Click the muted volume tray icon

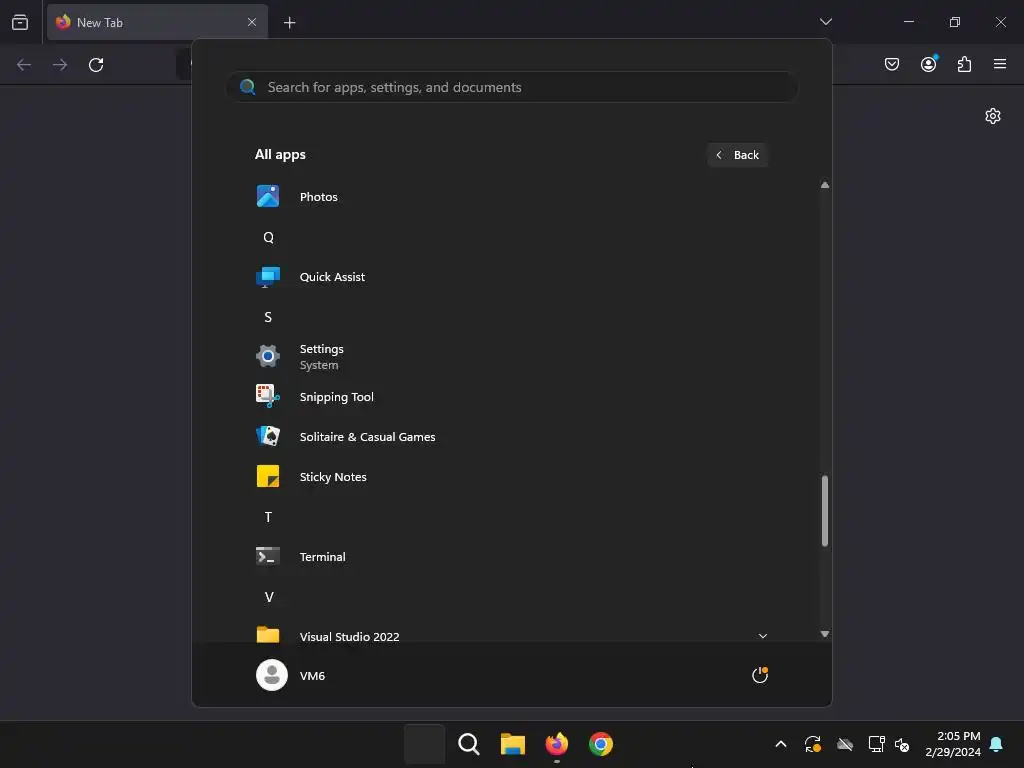903,744
